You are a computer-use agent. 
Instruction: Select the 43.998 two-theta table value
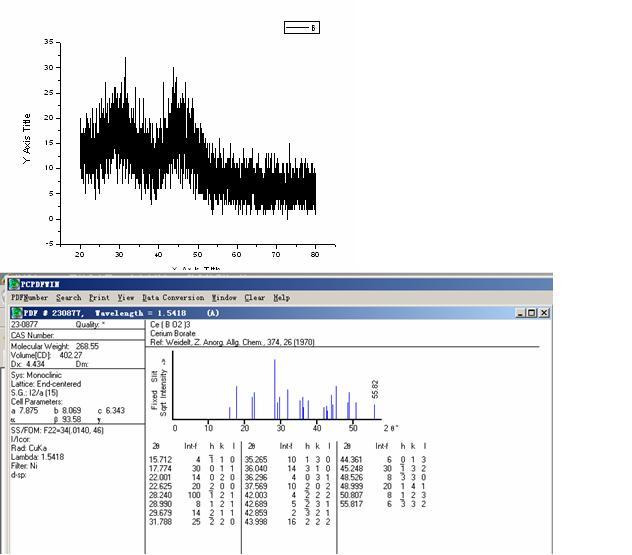point(256,522)
